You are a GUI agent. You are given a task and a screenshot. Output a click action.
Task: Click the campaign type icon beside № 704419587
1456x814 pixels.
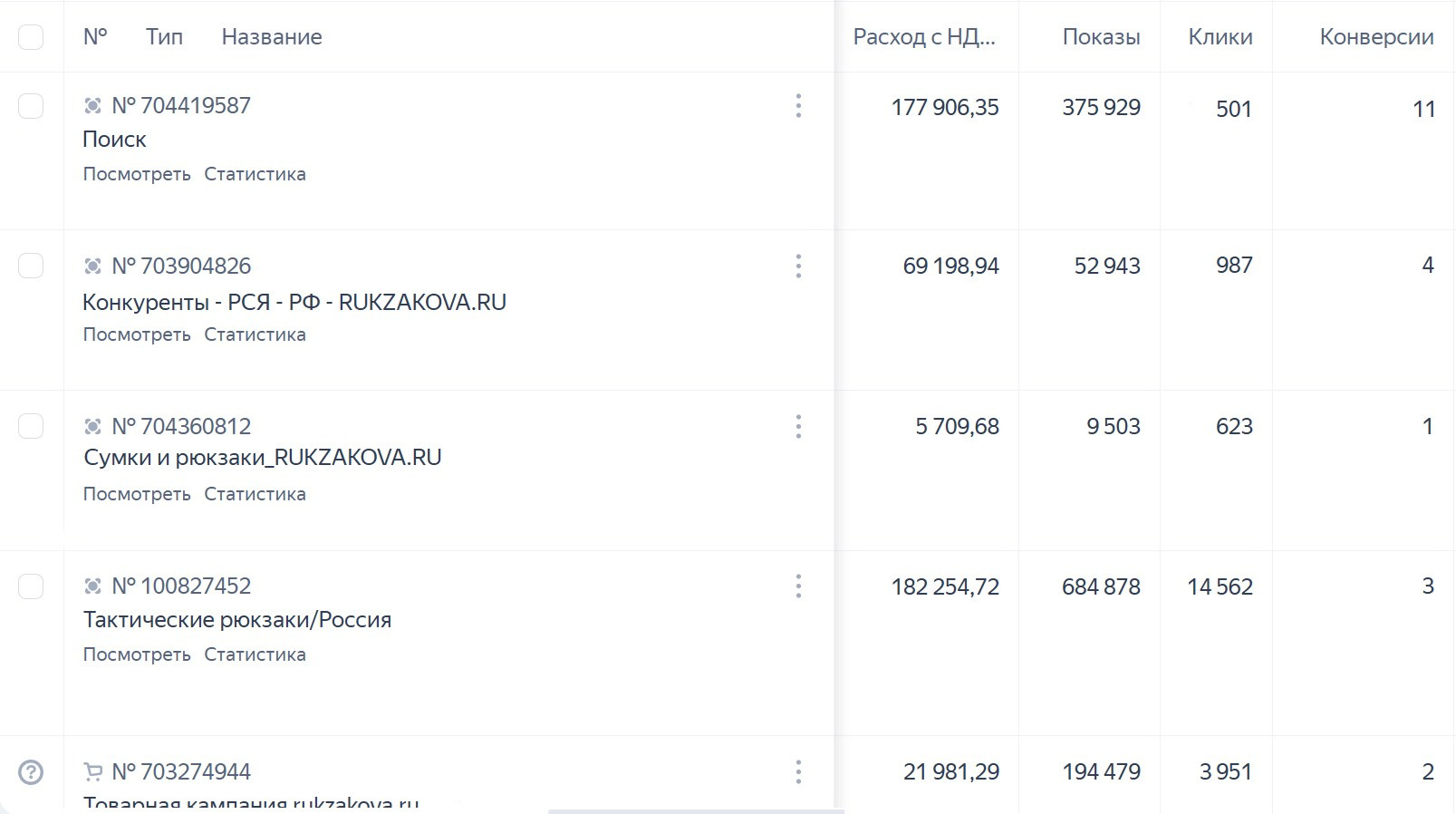click(92, 106)
